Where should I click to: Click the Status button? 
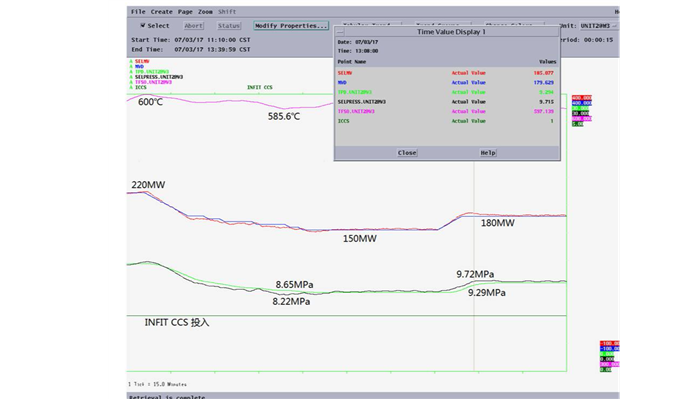(x=229, y=26)
